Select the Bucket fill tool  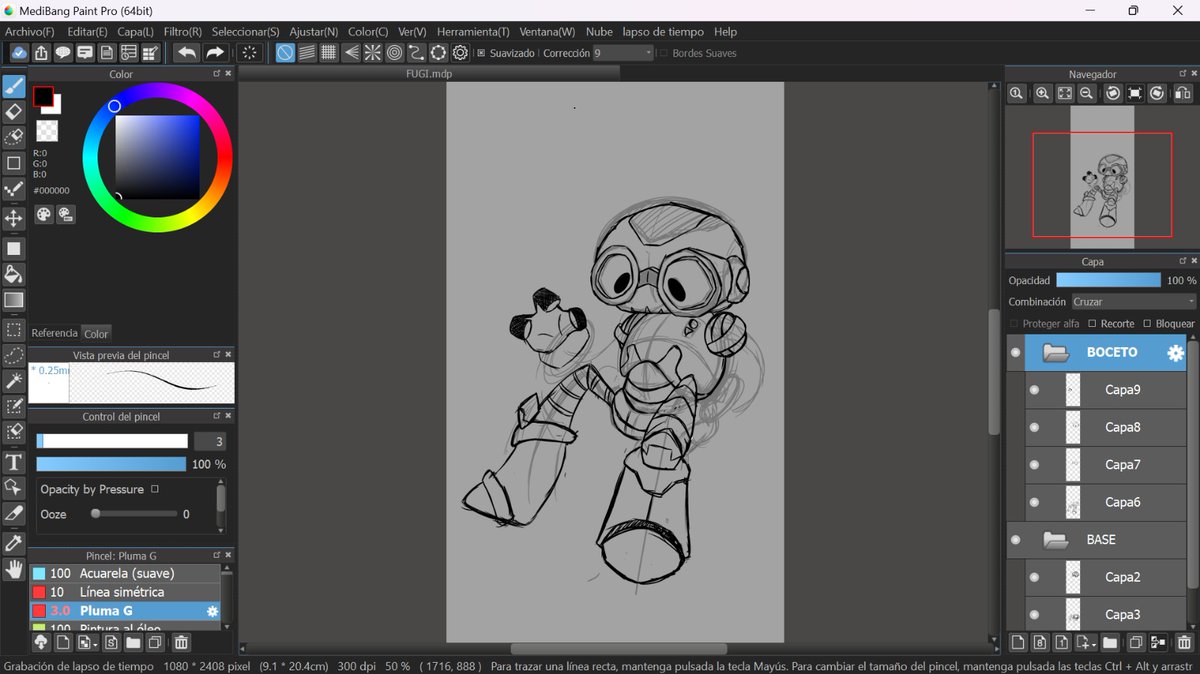point(14,274)
